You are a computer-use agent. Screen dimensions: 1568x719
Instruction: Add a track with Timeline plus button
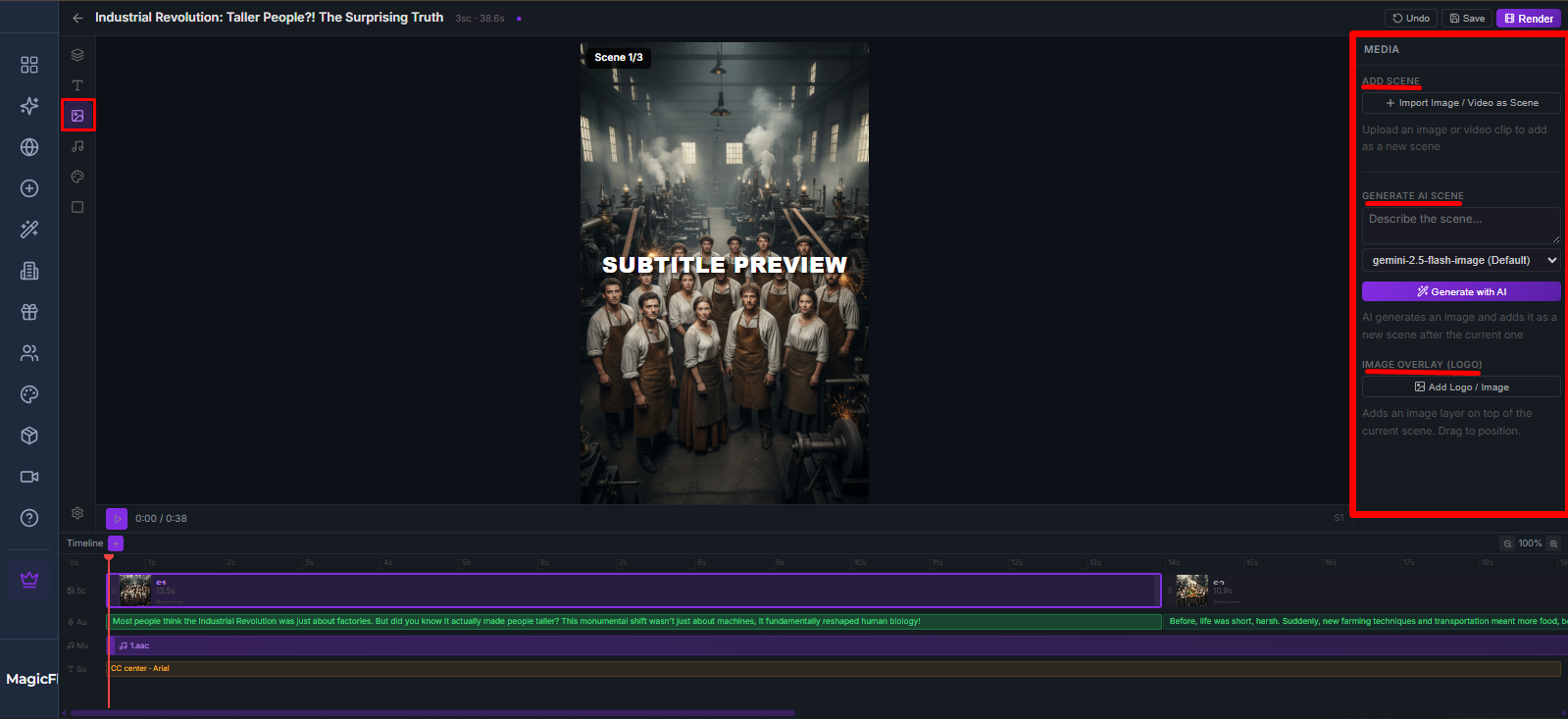coord(116,543)
